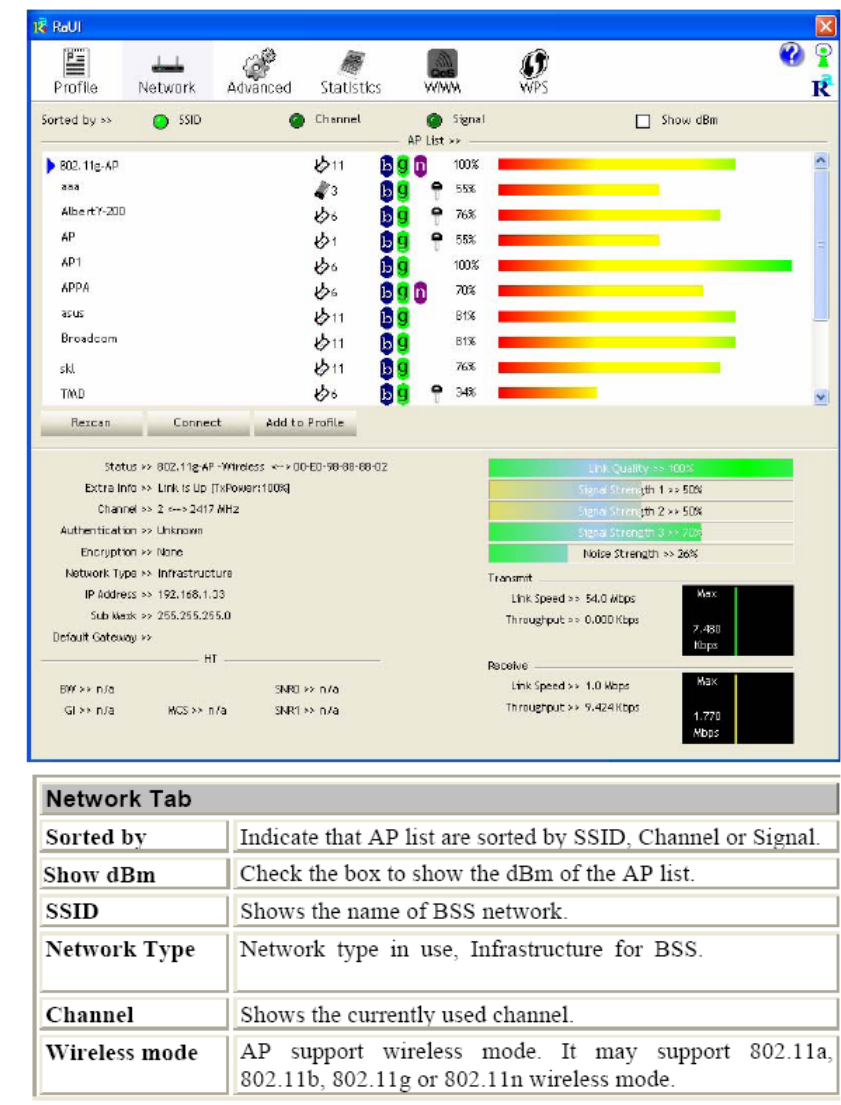Click the Add to Profile button
This screenshot has width=841, height=1105.
point(305,423)
